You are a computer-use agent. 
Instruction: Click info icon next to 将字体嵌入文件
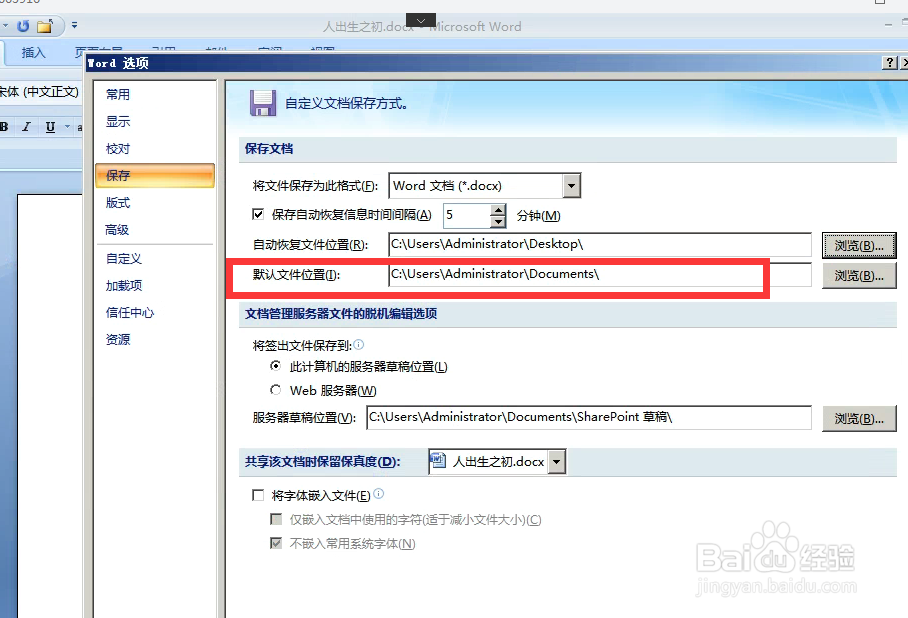point(378,493)
